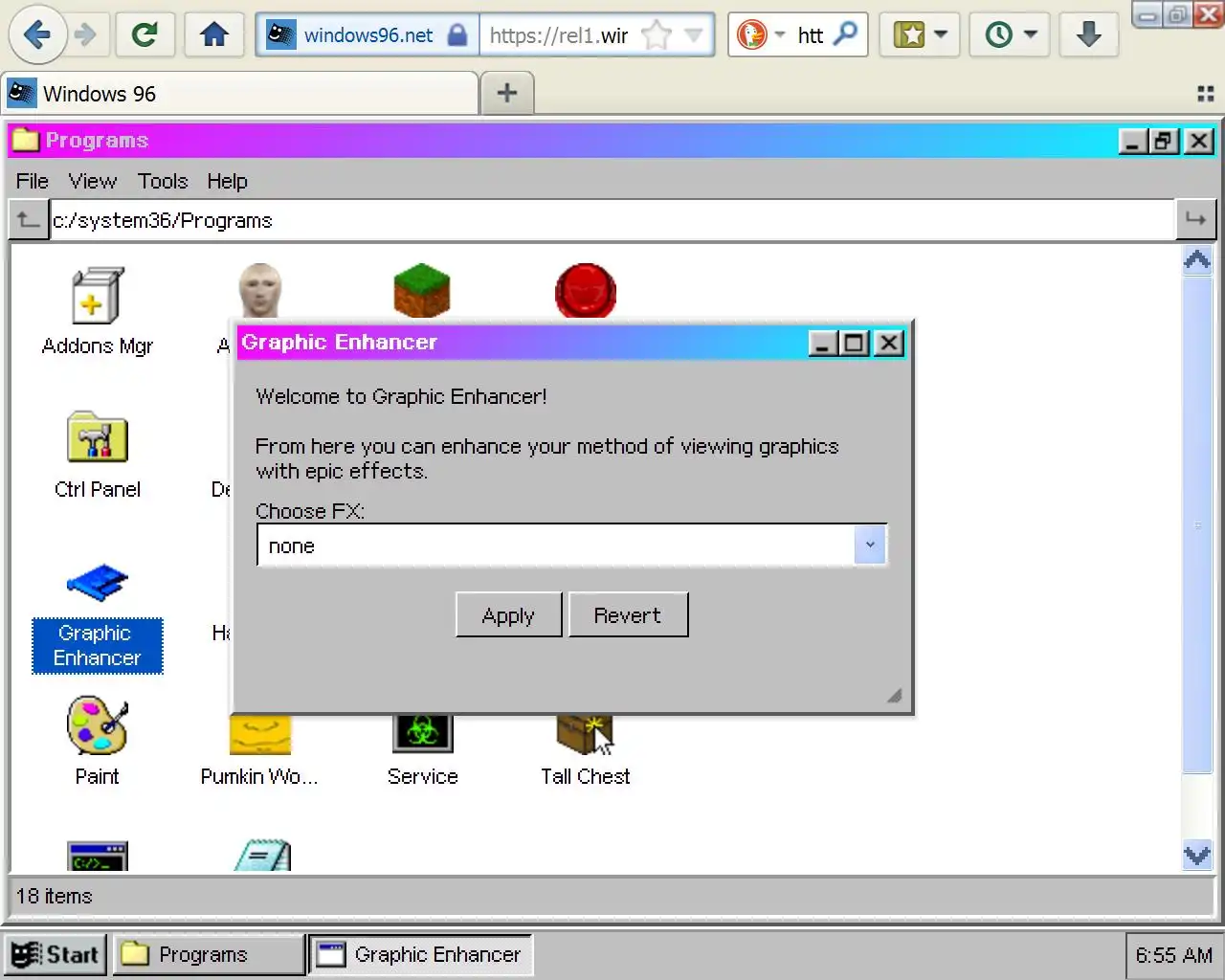The height and width of the screenshot is (980, 1225).
Task: Open the Pumkin World icon
Action: point(259,735)
